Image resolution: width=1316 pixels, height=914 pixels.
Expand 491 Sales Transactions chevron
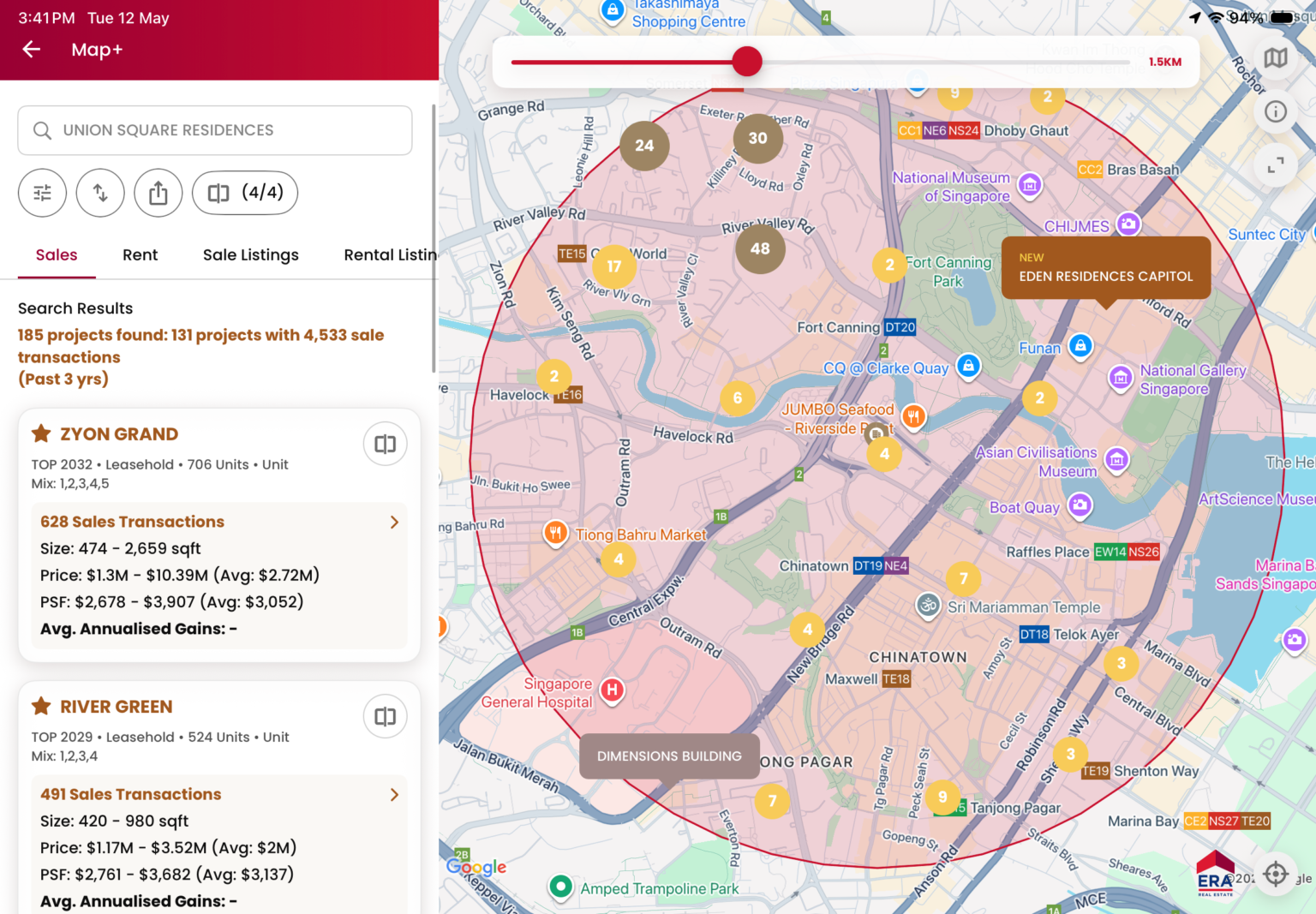[x=394, y=794]
